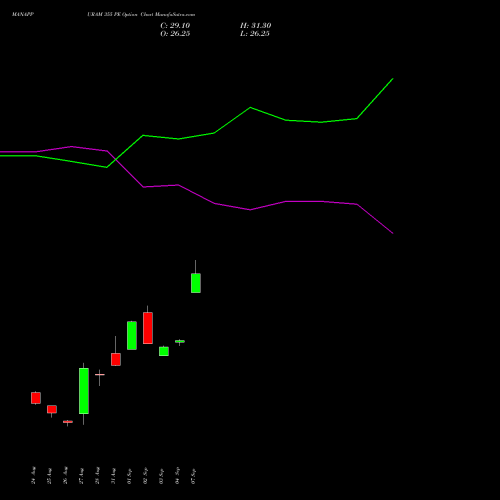This screenshot has width=500, height=500.
Task: Select the 26 Aug date label
Action: coord(65,475)
